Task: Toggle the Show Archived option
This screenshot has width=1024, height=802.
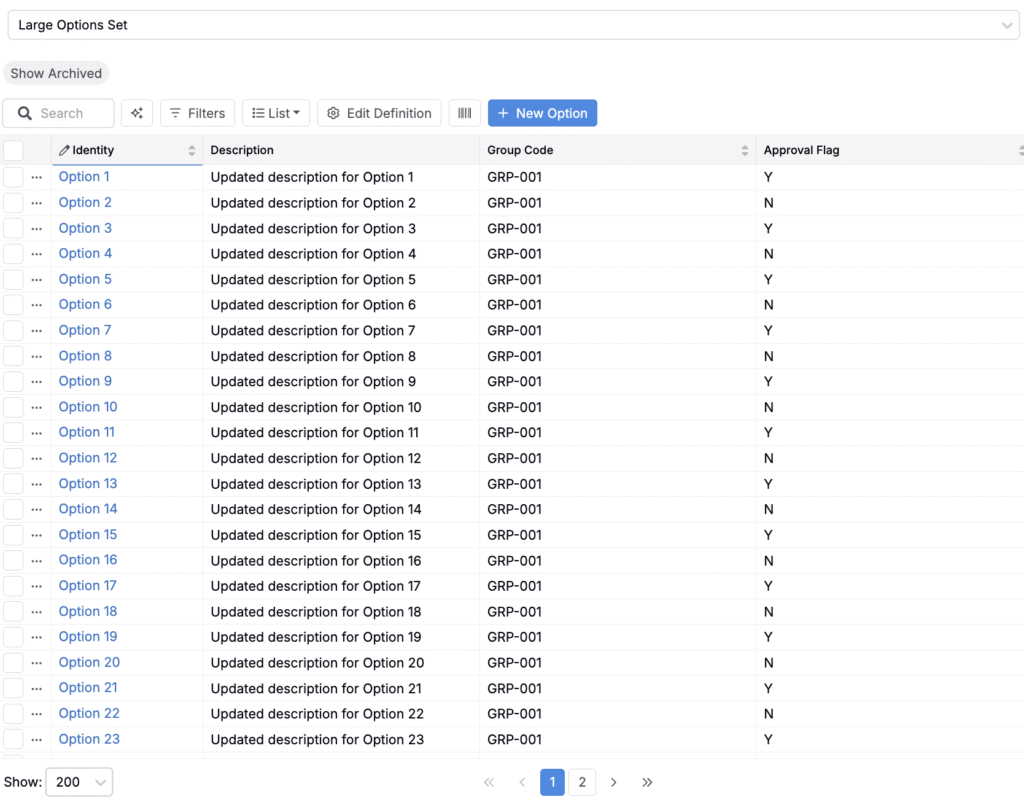Action: [x=56, y=73]
